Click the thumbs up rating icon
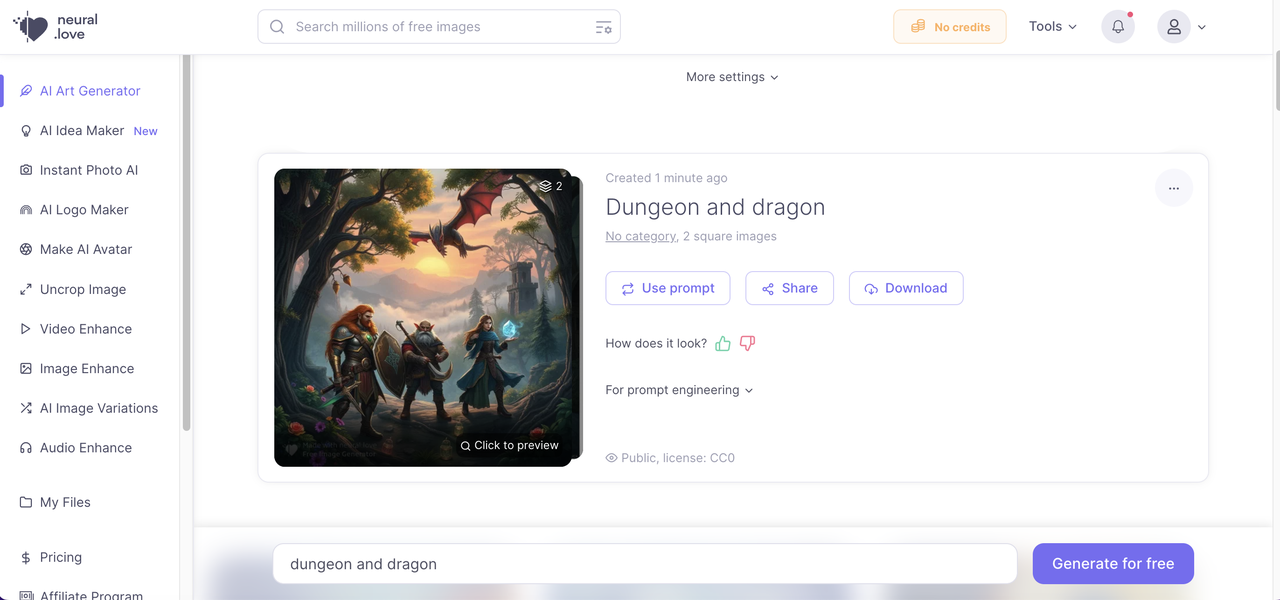This screenshot has height=600, width=1280. [x=723, y=343]
